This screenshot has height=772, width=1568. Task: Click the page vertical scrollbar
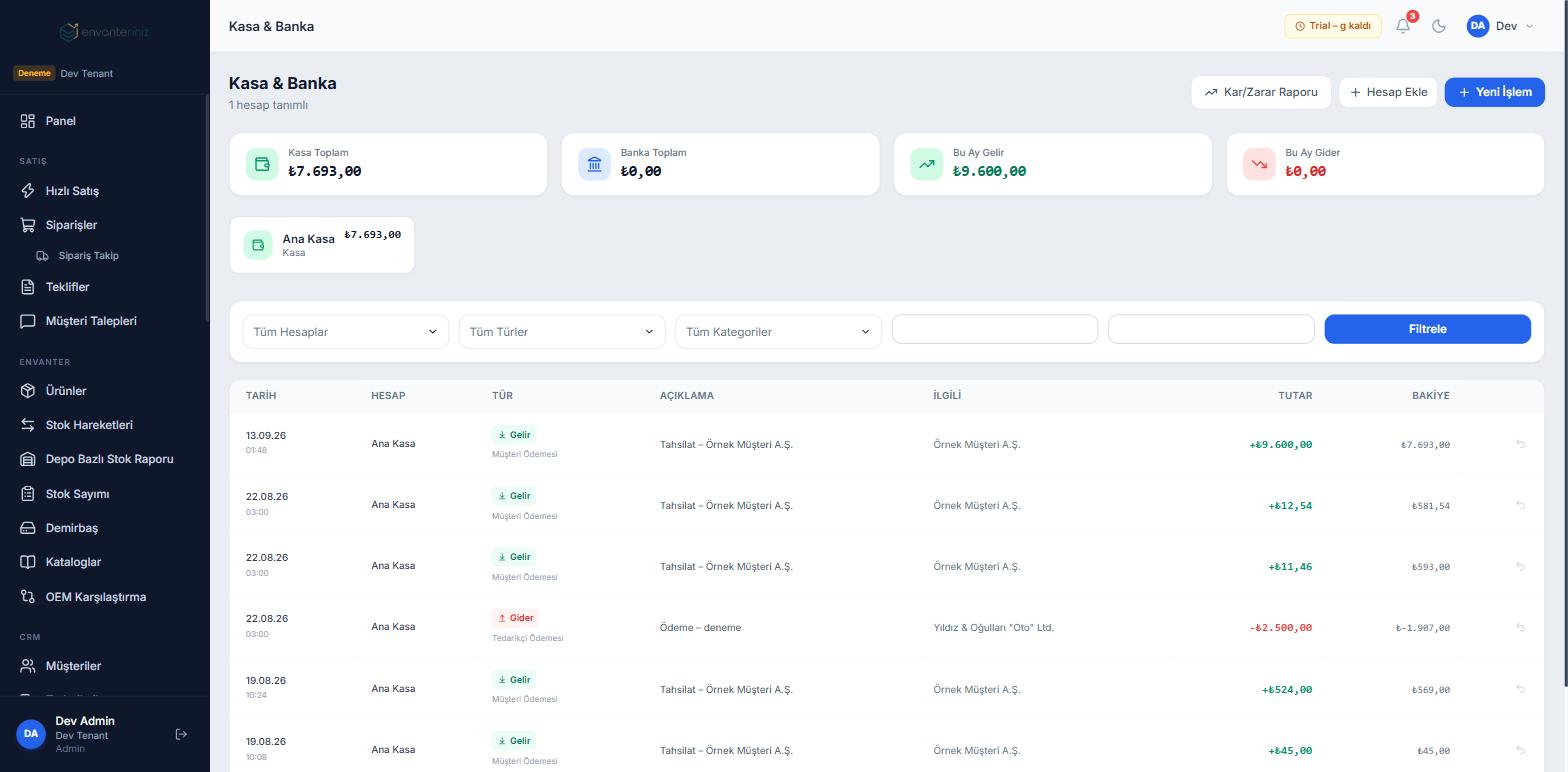point(1565,343)
